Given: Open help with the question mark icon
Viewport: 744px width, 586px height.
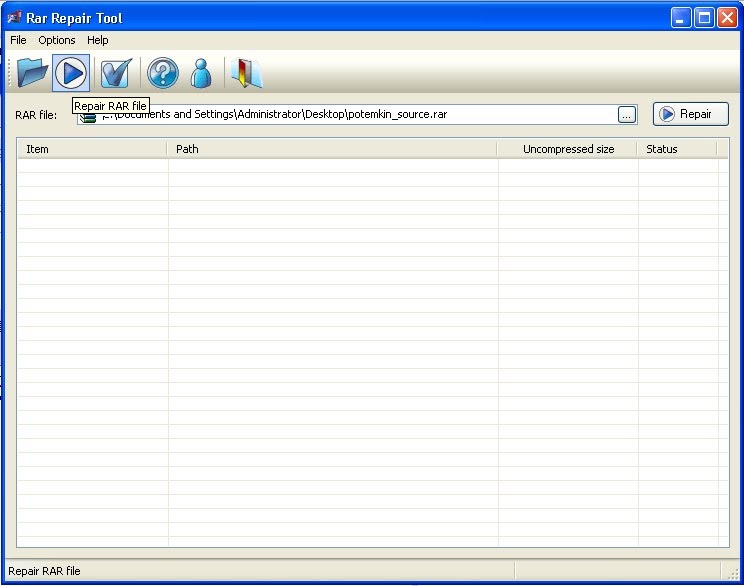Looking at the screenshot, I should [163, 73].
